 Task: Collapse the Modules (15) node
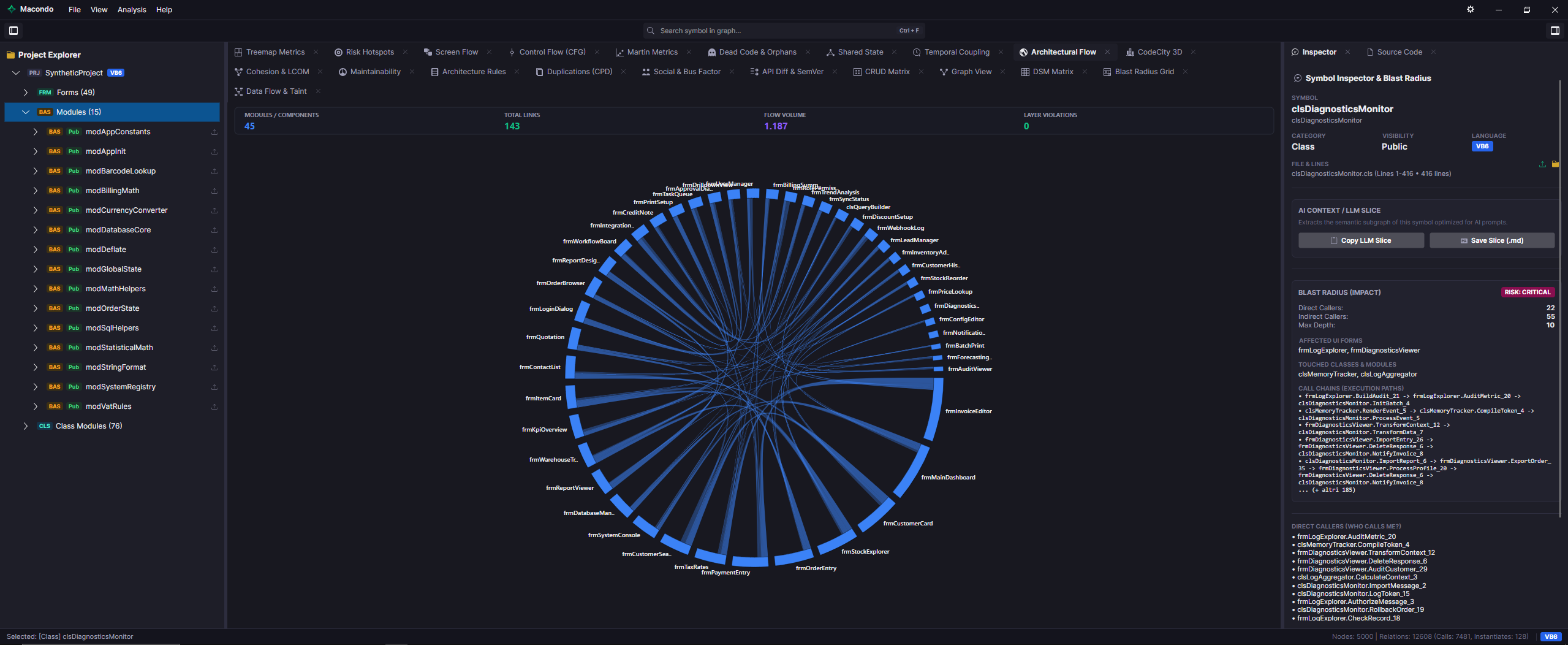pyautogui.click(x=26, y=112)
